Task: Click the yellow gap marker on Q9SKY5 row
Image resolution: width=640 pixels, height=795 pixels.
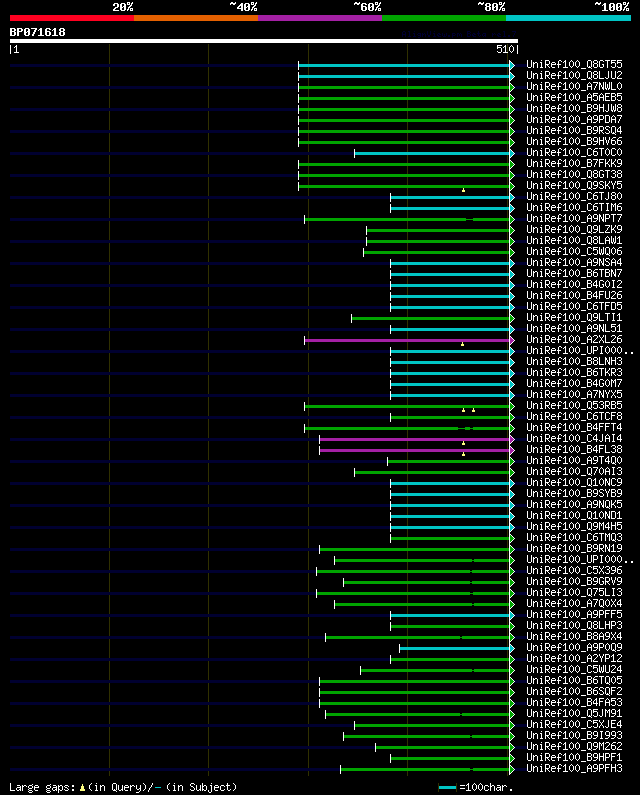Action: (464, 190)
